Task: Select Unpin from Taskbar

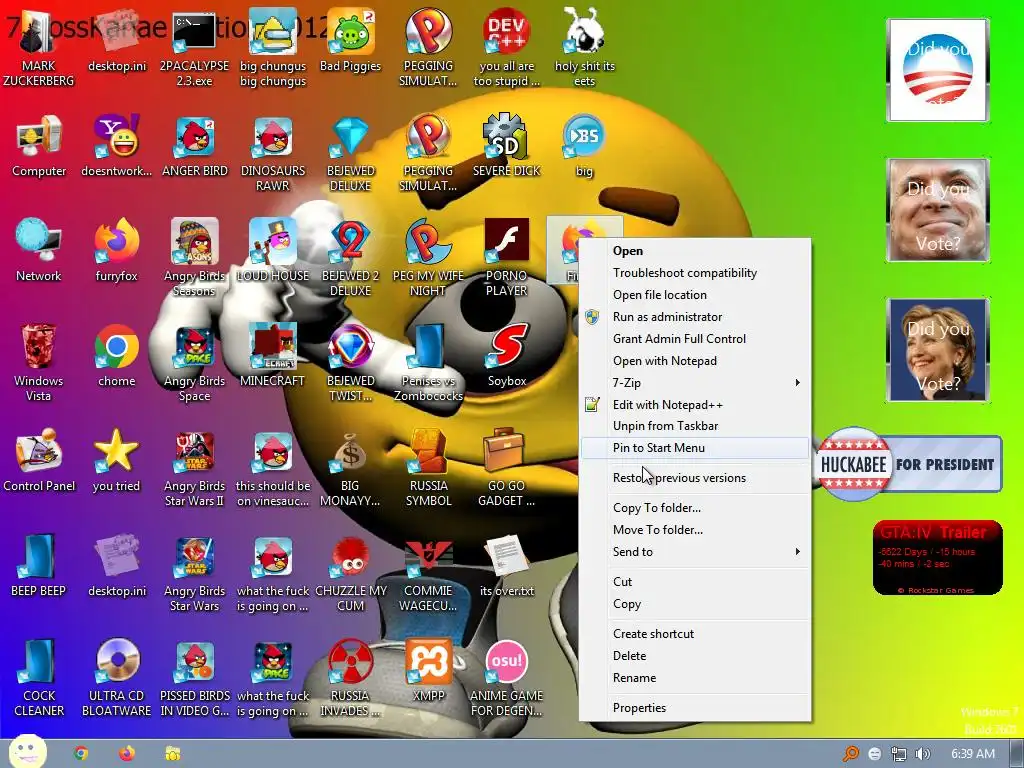Action: 695,426
